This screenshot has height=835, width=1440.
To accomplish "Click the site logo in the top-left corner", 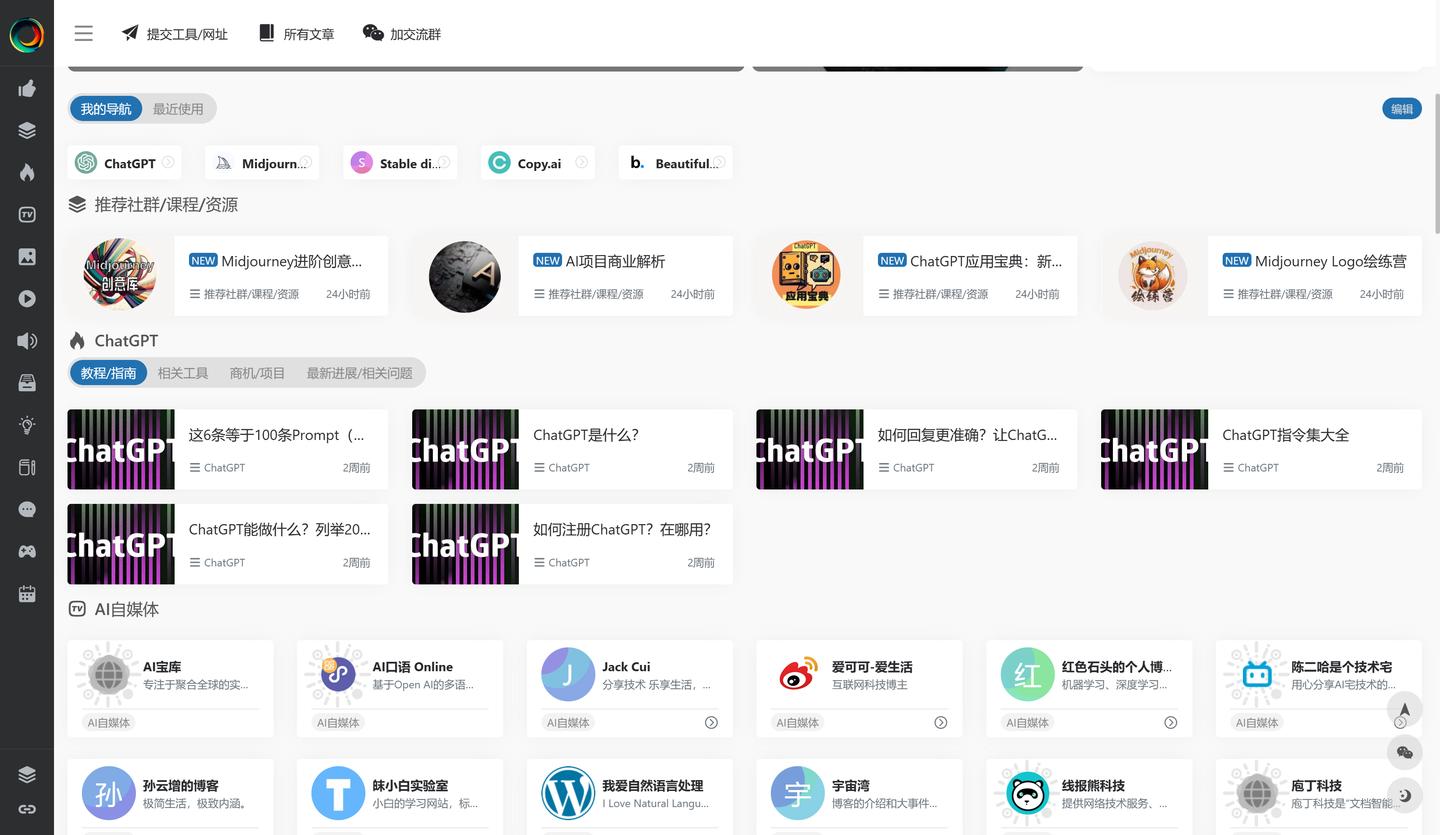I will pyautogui.click(x=27, y=33).
